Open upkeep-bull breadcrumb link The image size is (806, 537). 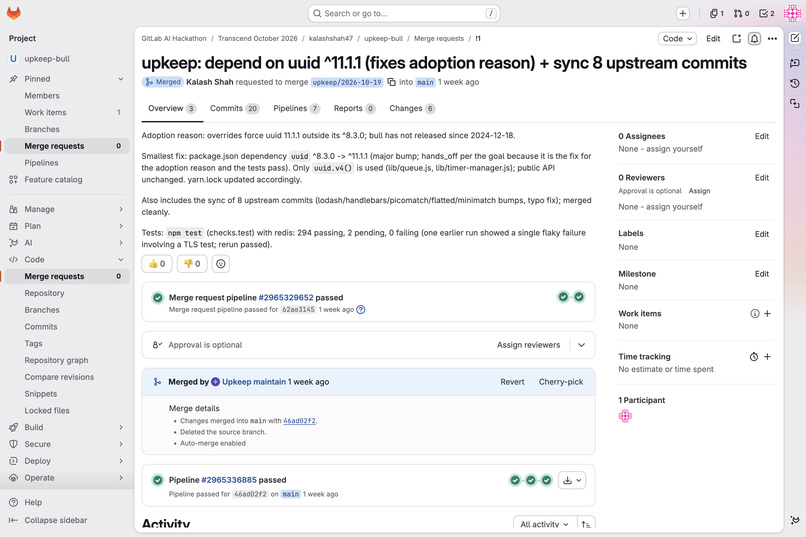383,39
